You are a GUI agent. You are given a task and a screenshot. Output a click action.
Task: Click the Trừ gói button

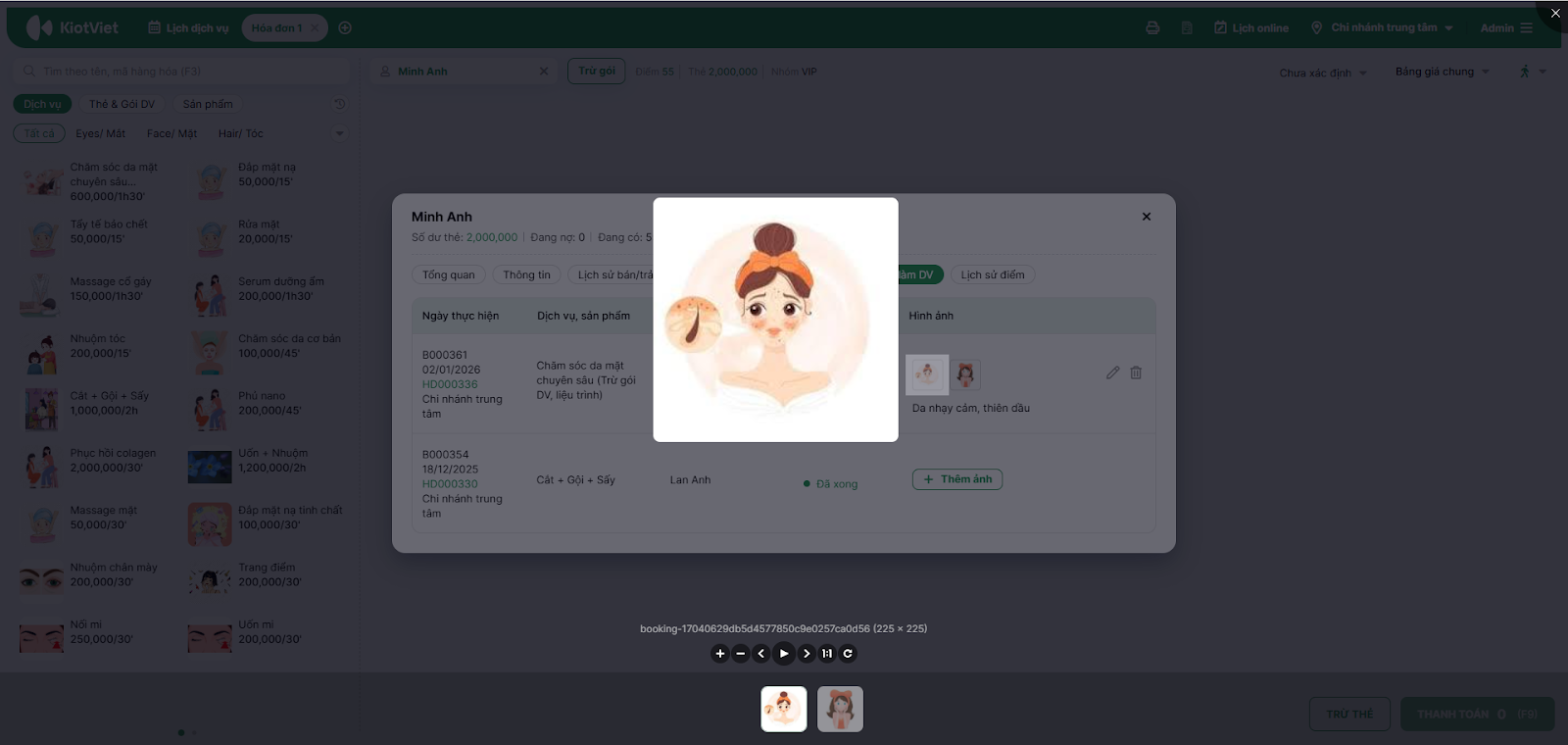pos(597,71)
